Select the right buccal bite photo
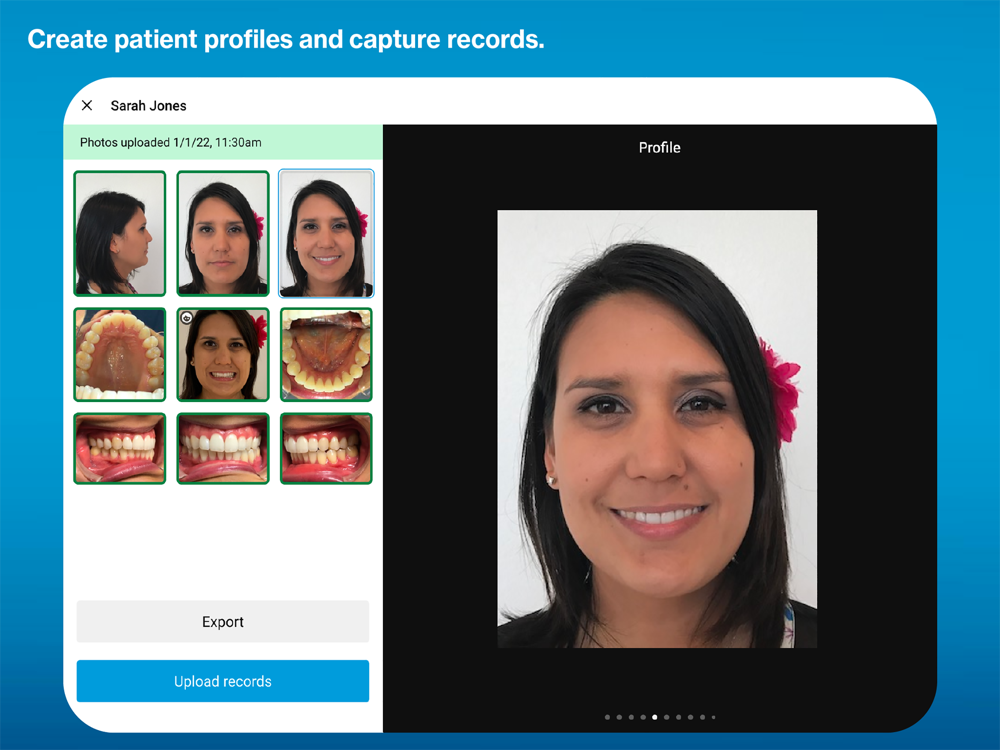This screenshot has height=750, width=1000. pos(120,448)
